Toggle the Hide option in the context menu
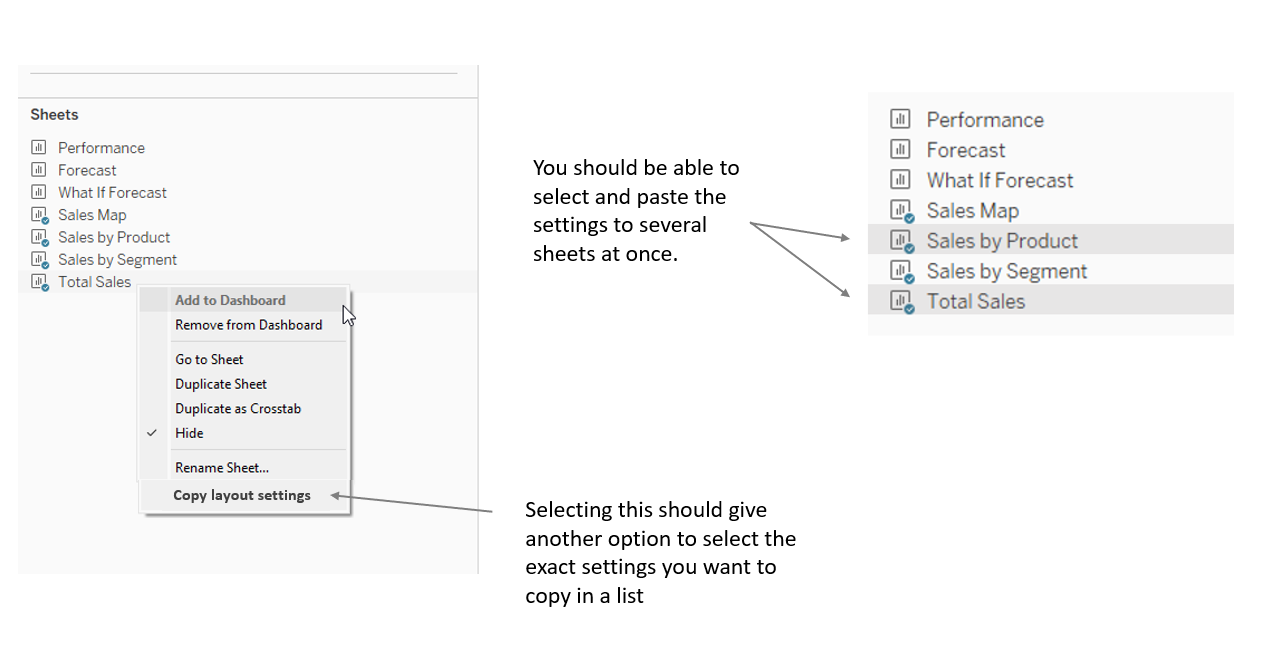Viewport: 1261px width, 661px height. point(189,432)
